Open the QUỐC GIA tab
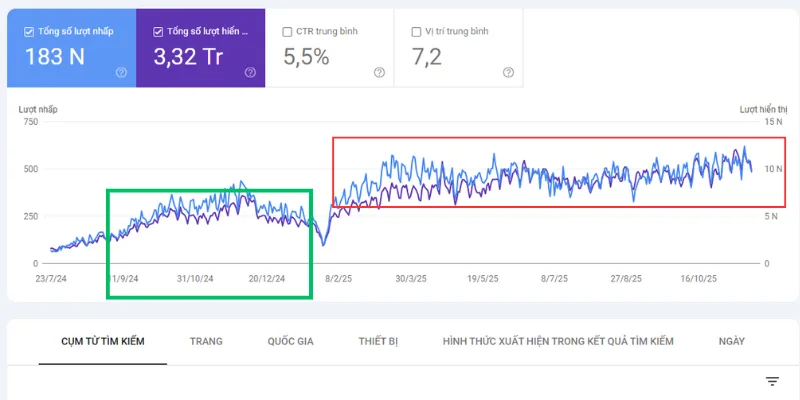Viewport: 800px width, 400px height. (x=290, y=341)
